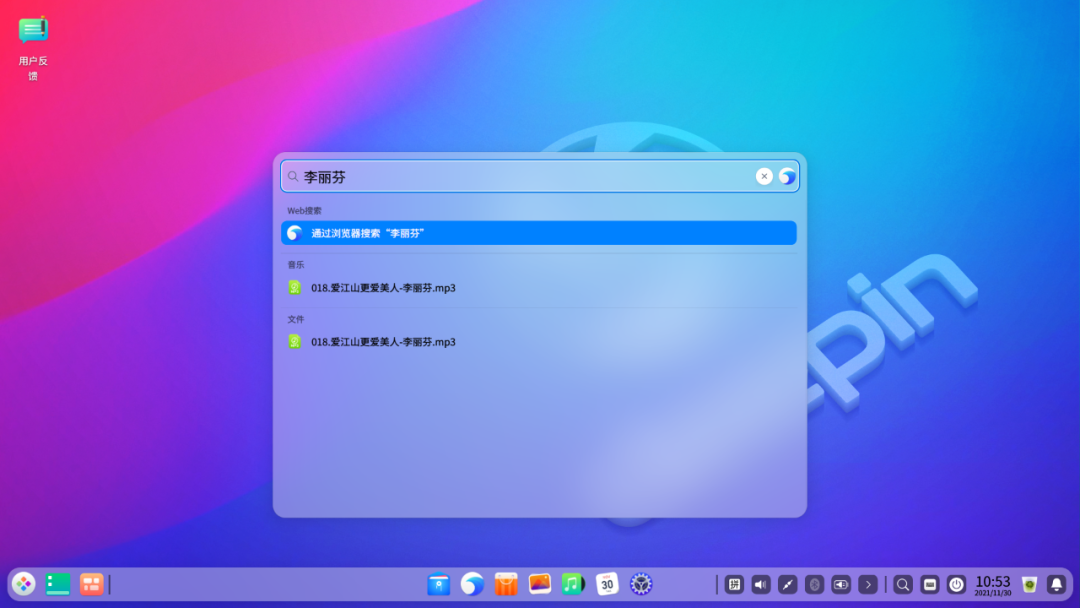Open the calendar showing 30 in dock

click(607, 584)
